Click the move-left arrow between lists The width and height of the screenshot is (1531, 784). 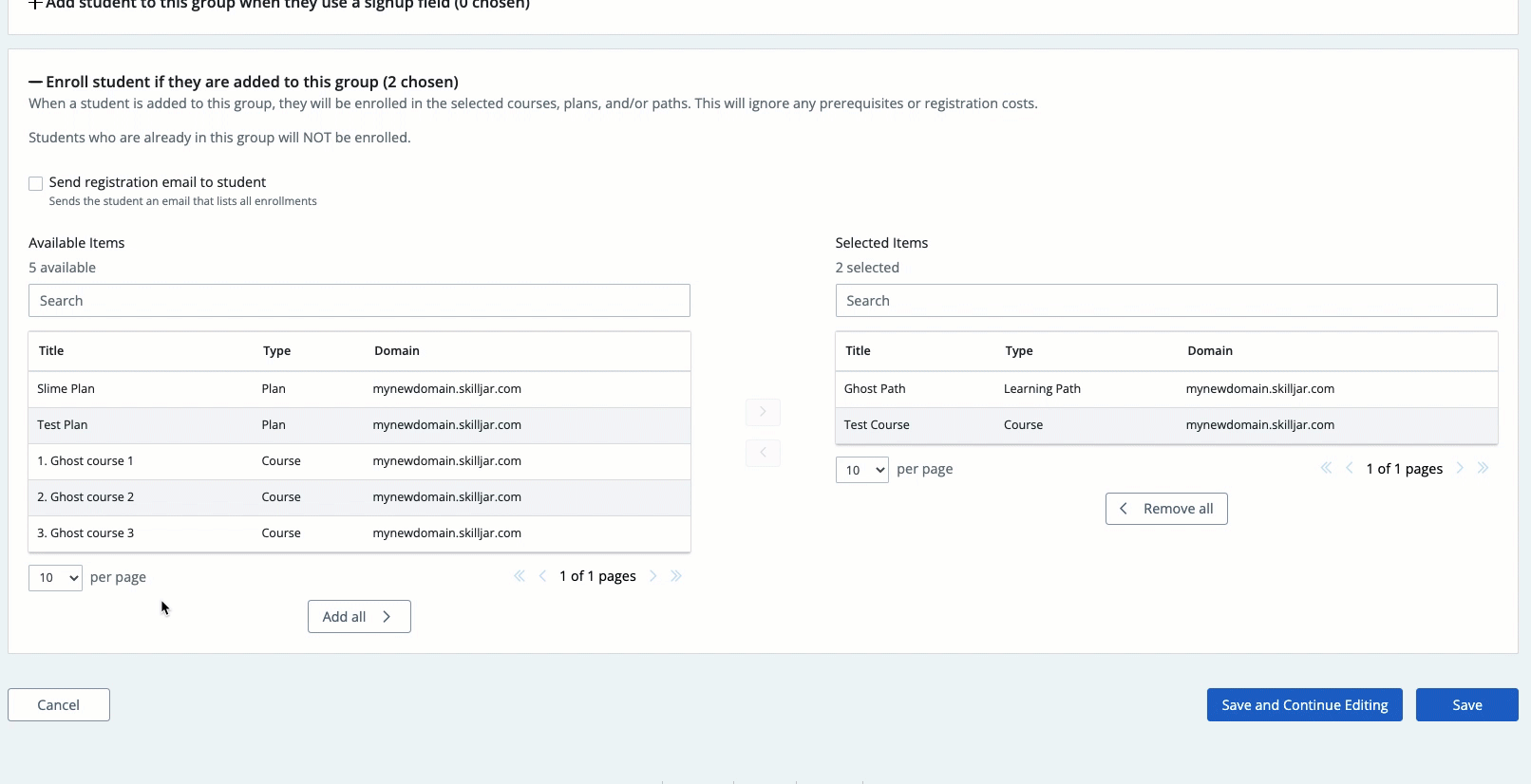point(763,453)
